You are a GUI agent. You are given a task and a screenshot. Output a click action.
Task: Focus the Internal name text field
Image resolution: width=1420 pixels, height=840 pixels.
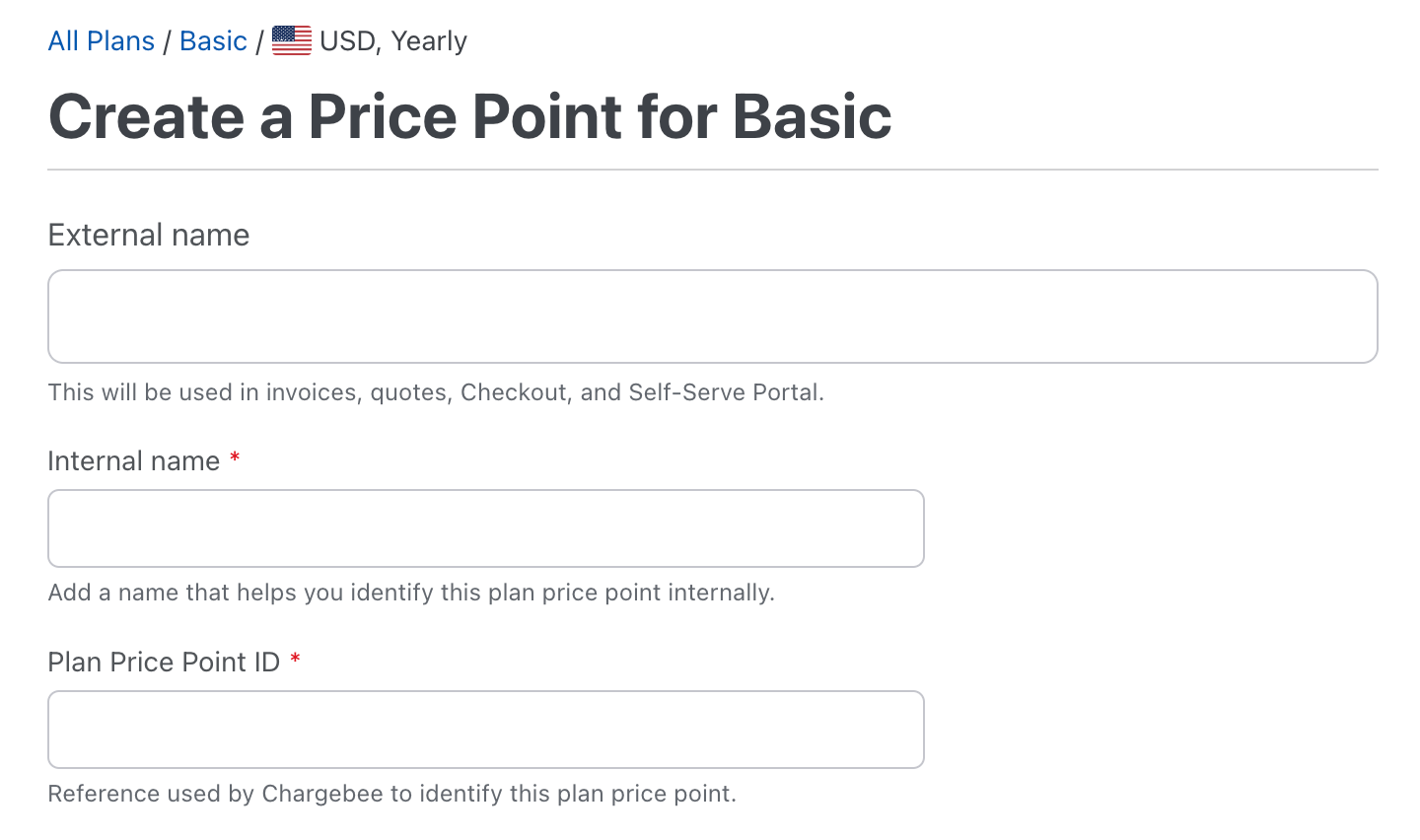pos(485,528)
